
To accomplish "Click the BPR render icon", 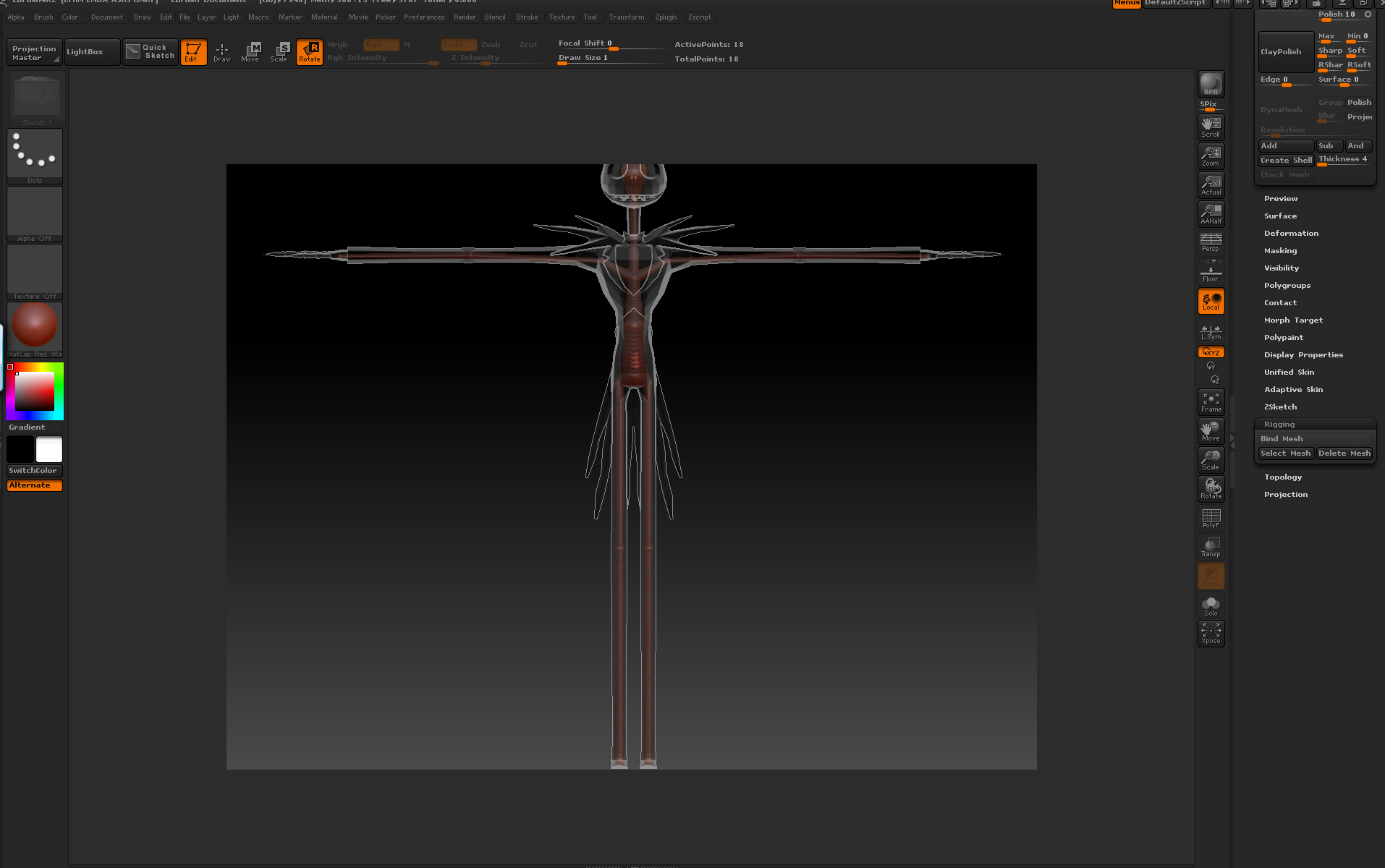I will (1211, 84).
